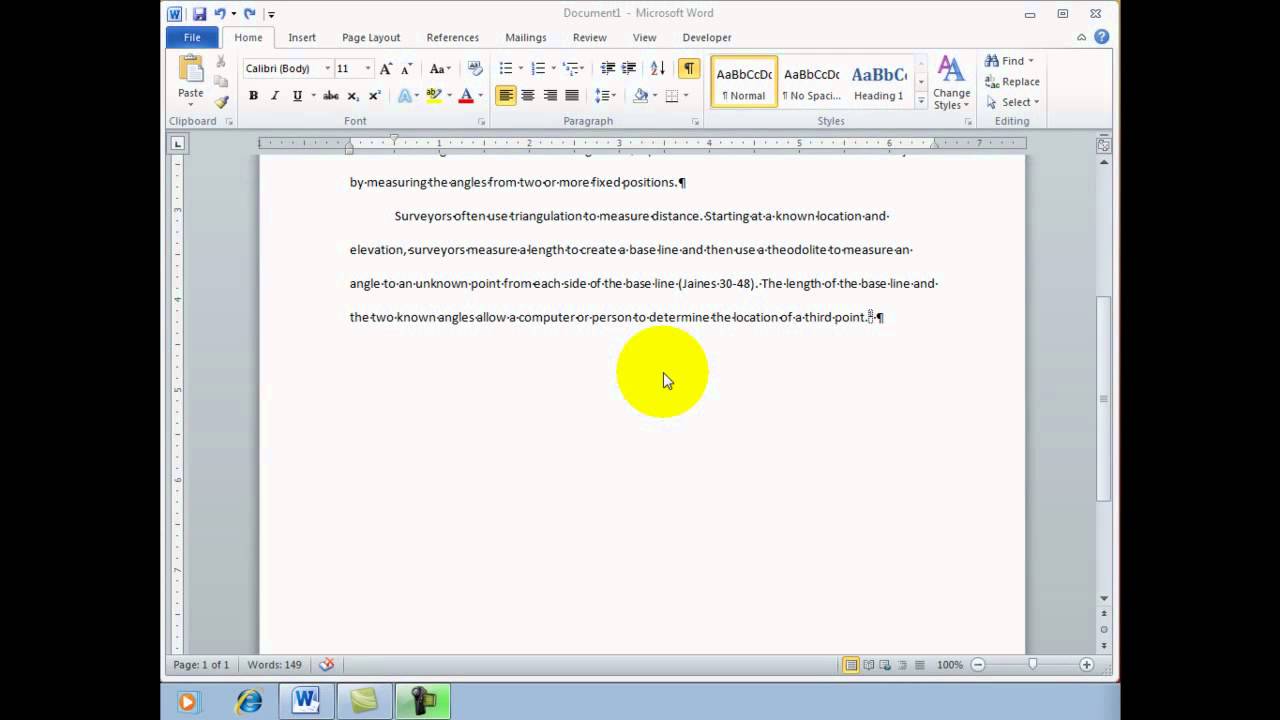Open Customize Quick Access Toolbar dropdown
Viewport: 1280px width, 720px height.
(x=271, y=14)
